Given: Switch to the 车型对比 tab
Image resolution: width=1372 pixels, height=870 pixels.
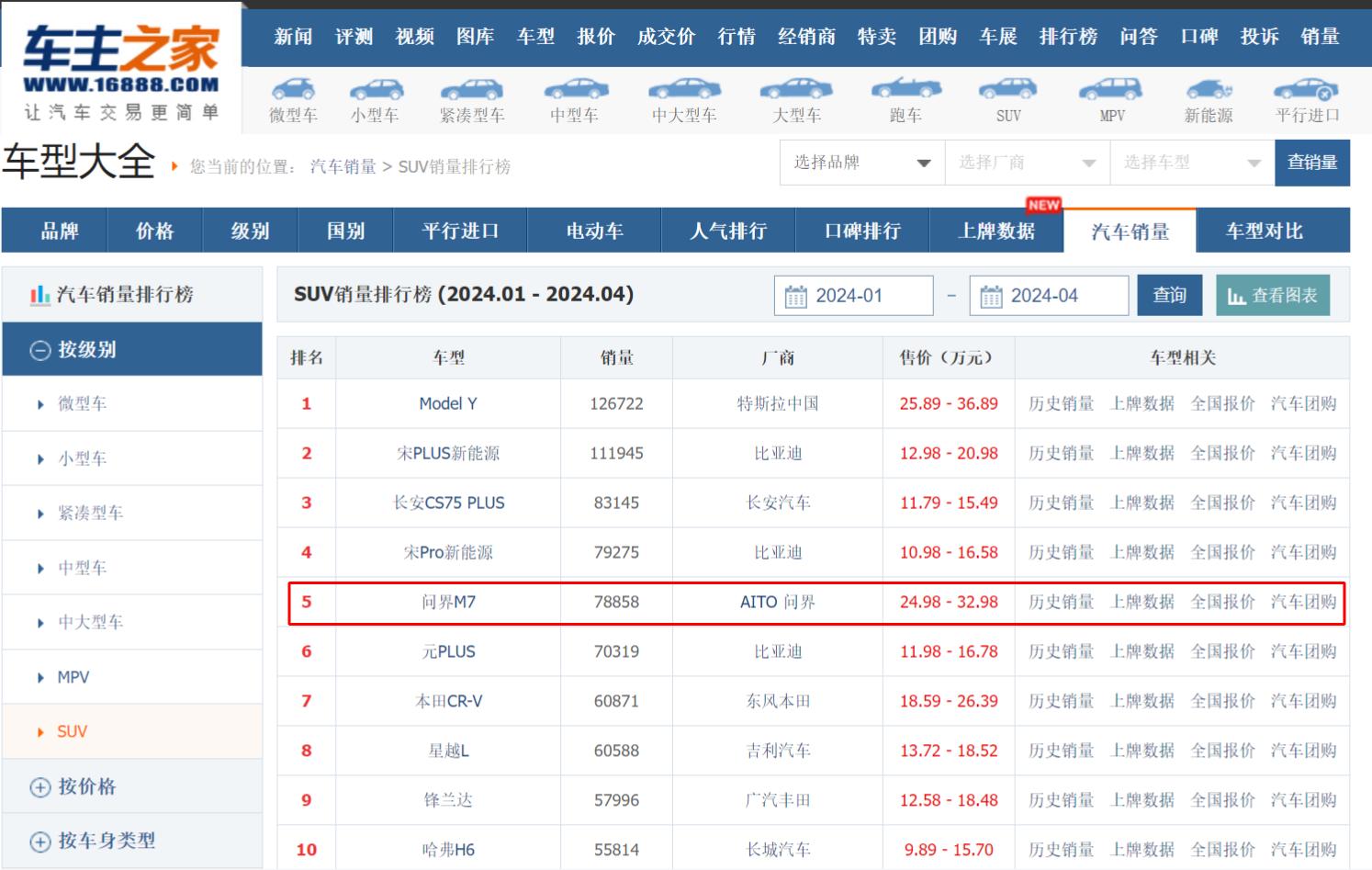Looking at the screenshot, I should (1265, 231).
